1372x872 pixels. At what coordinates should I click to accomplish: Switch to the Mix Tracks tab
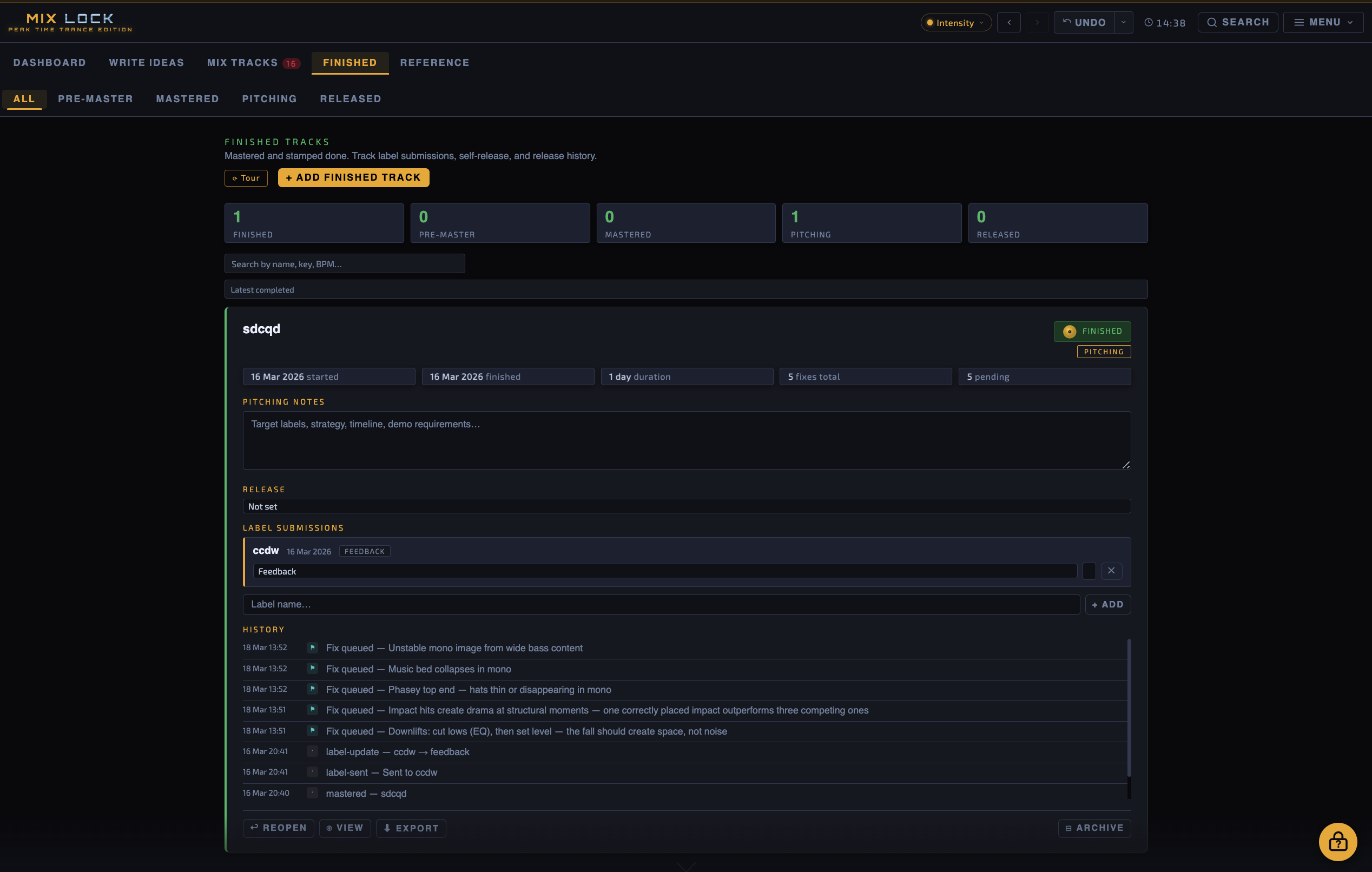coord(242,63)
